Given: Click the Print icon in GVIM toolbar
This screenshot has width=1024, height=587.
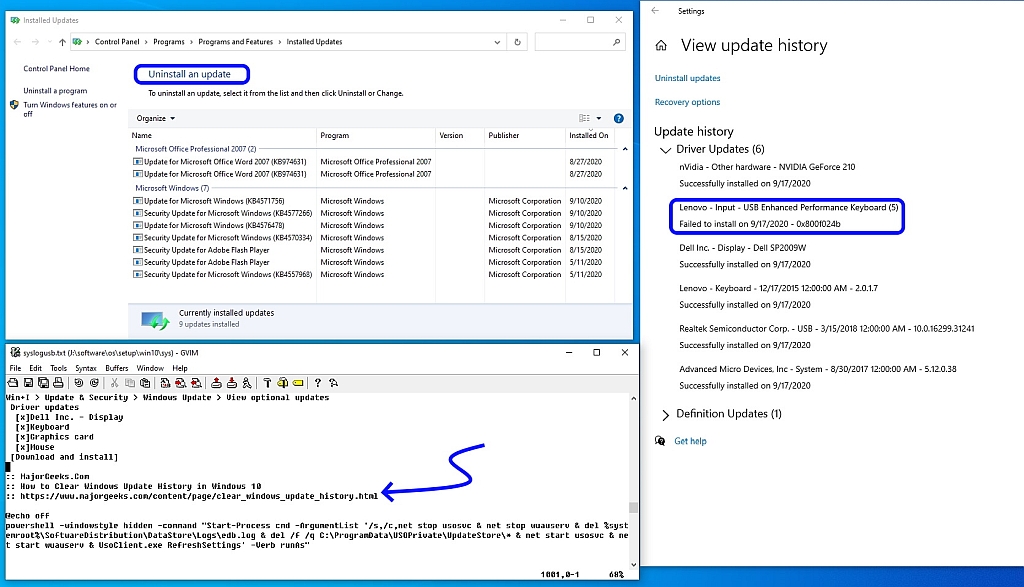Looking at the screenshot, I should point(58,383).
